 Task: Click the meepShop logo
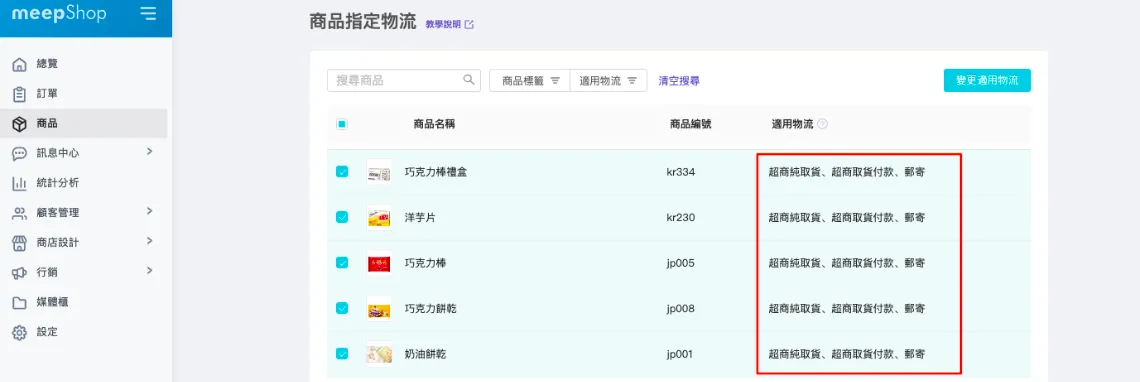click(x=59, y=14)
